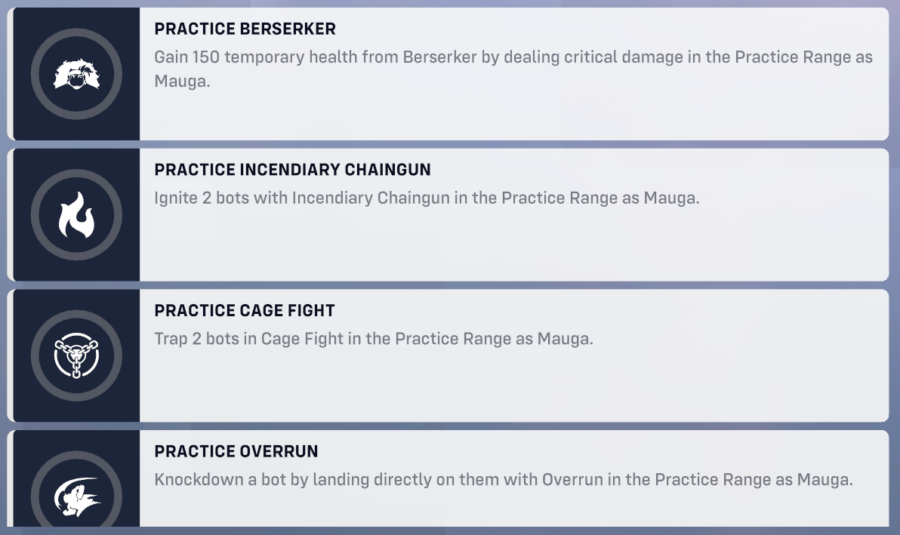The image size is (900, 535).
Task: Open the Practice Overrun heading
Action: (236, 452)
